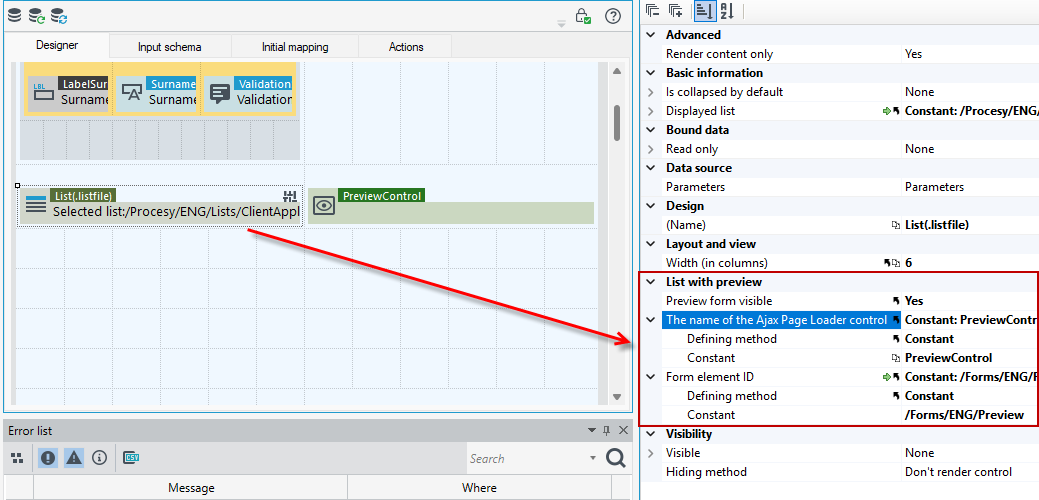Open the Search field dropdown arrow
Screen dimensions: 1039x500
[x=592, y=458]
